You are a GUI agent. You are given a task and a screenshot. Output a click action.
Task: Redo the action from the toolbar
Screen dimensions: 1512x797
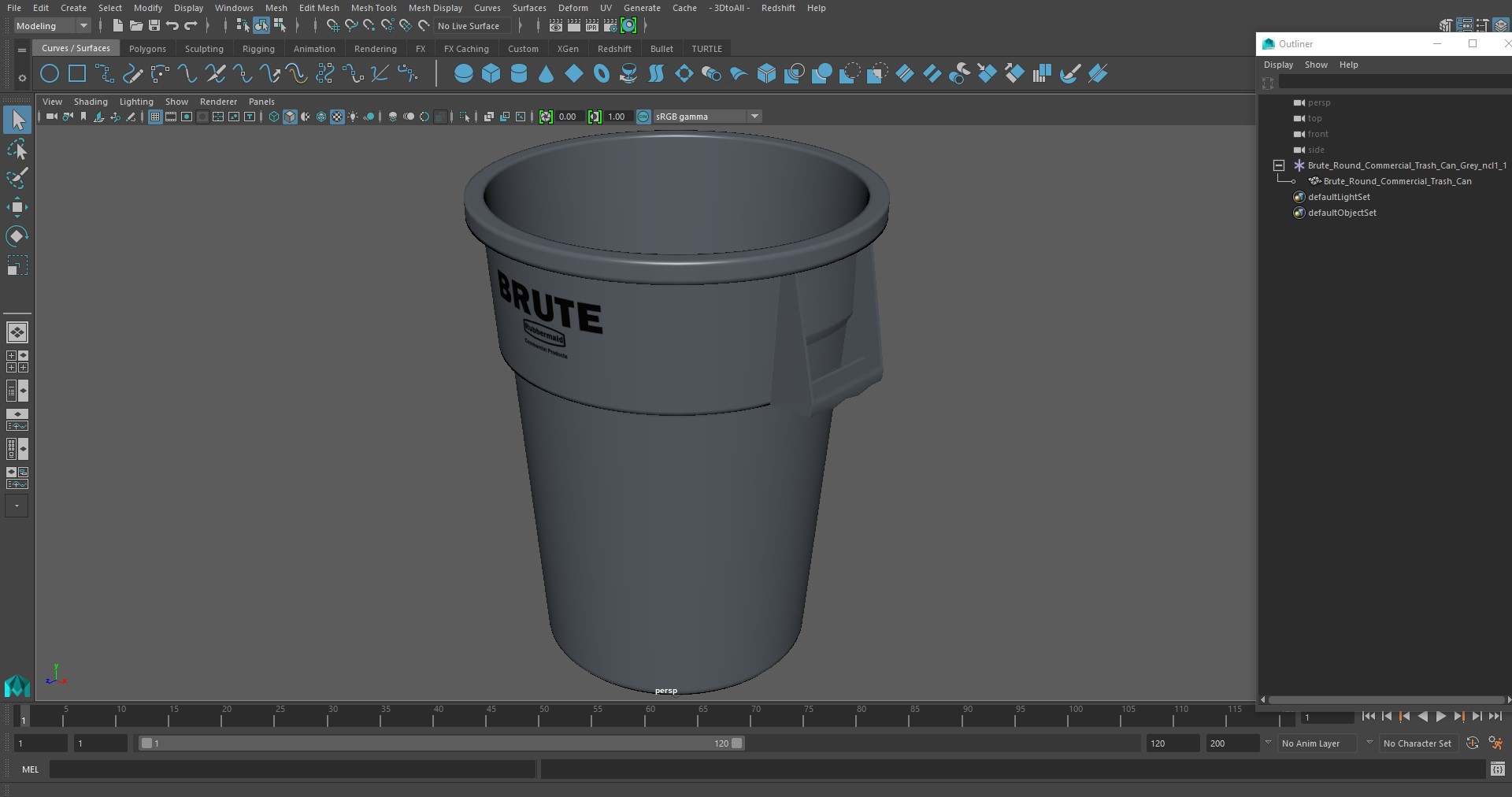191,26
